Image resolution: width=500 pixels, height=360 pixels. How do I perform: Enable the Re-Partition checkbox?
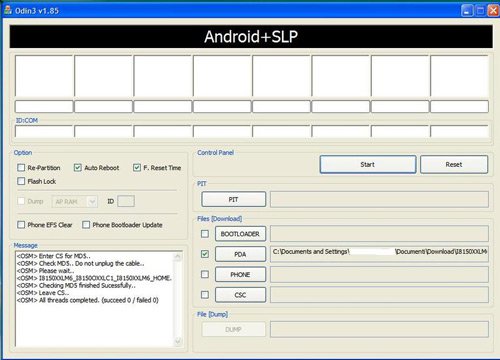pyautogui.click(x=21, y=167)
